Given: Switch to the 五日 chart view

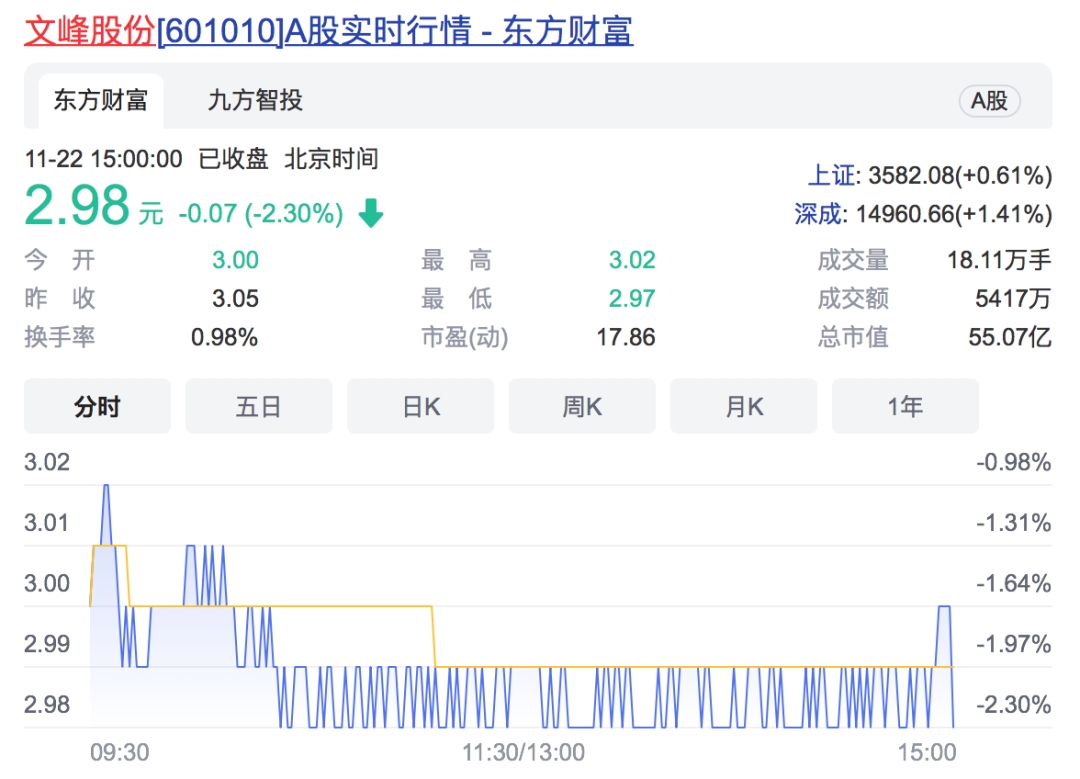Looking at the screenshot, I should 258,407.
